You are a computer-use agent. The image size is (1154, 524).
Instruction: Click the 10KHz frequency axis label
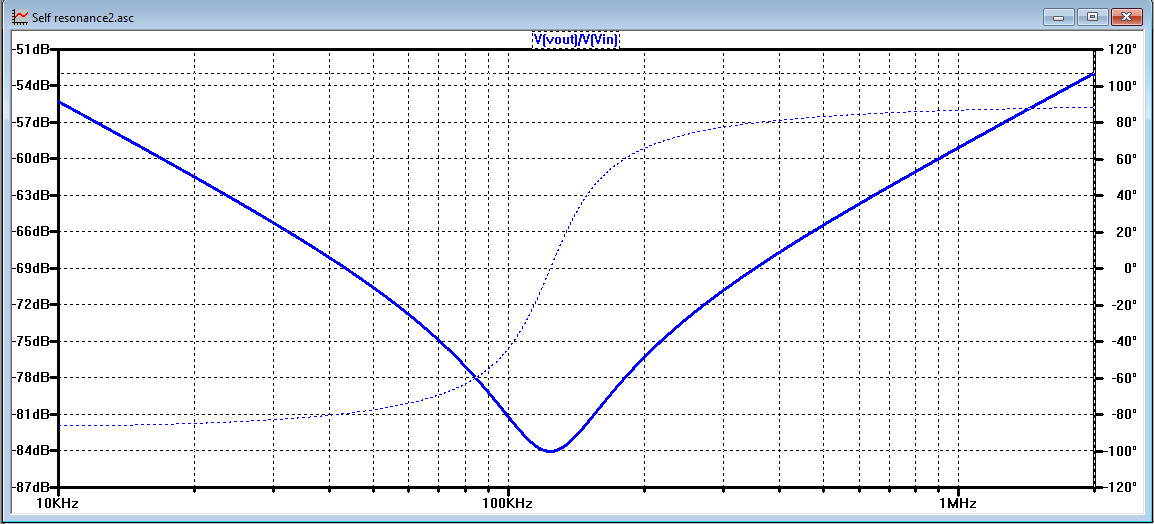[x=57, y=504]
